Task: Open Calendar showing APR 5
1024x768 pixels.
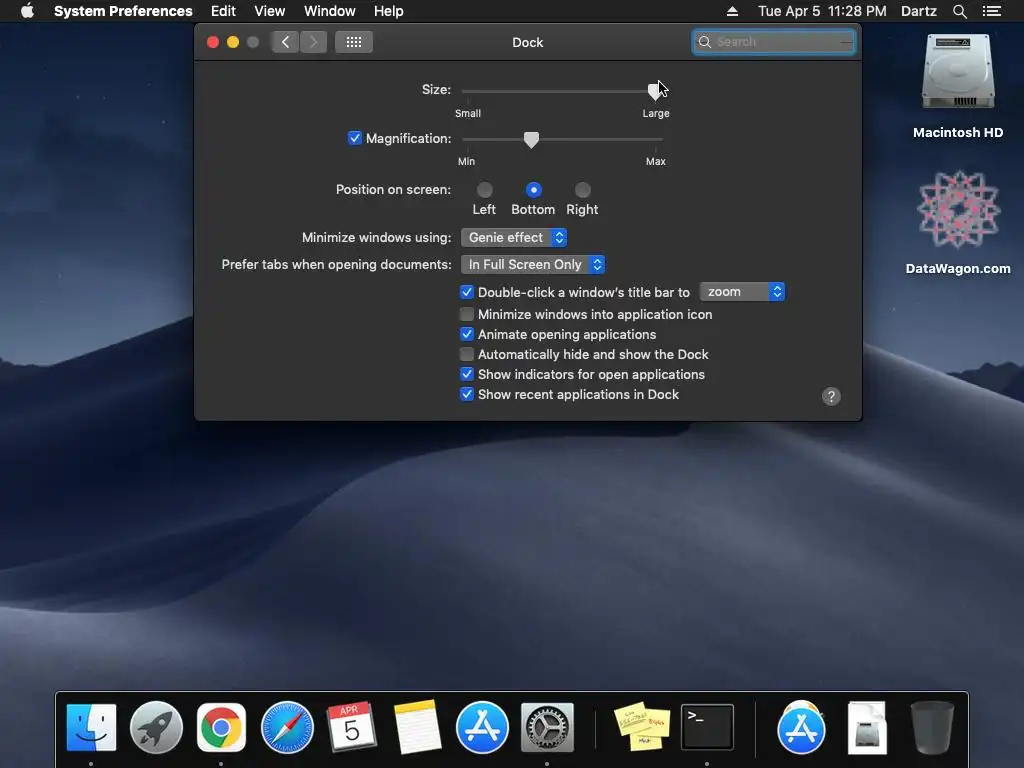Action: [x=351, y=726]
